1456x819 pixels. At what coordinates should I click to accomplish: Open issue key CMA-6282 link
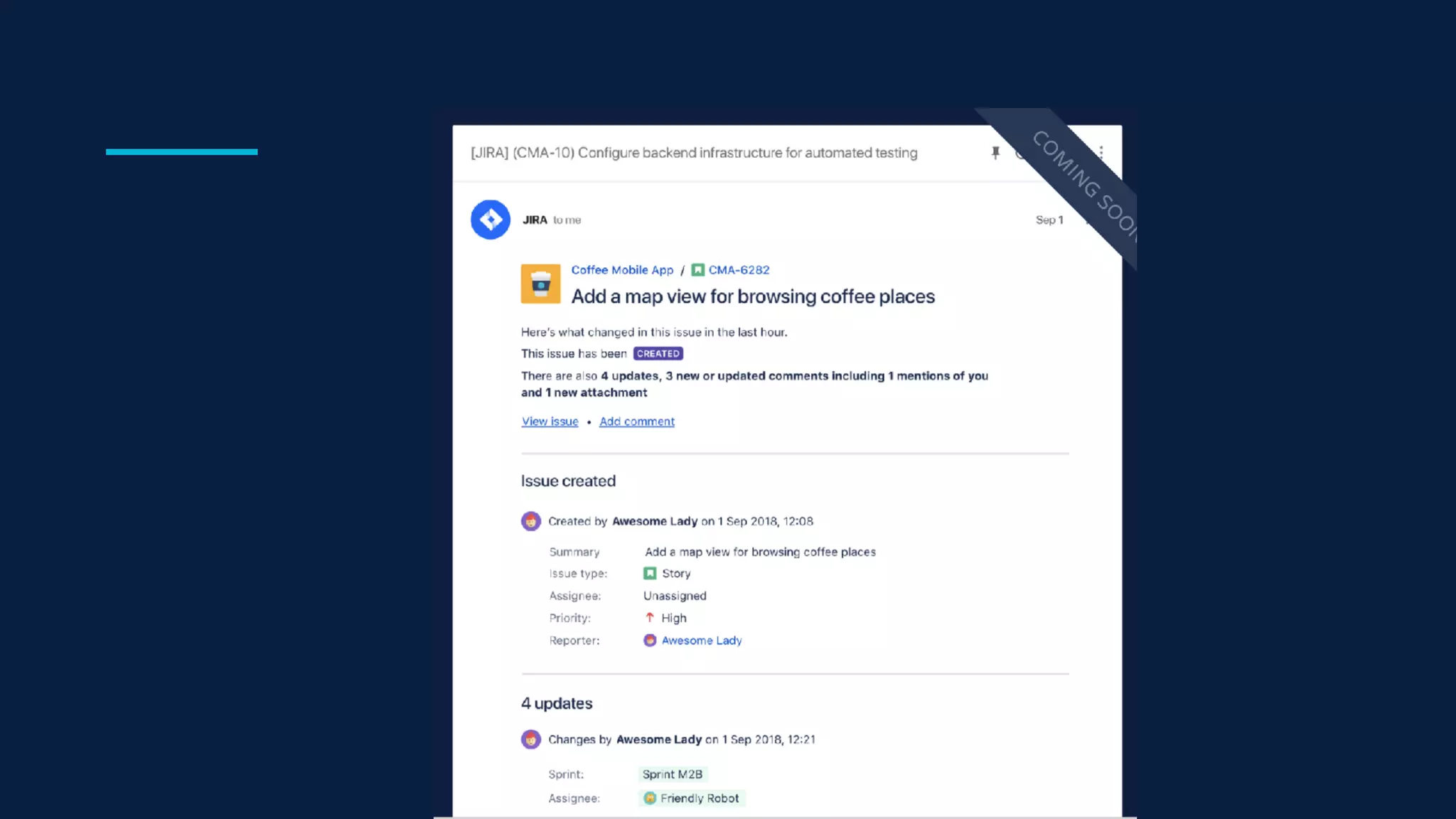[x=739, y=270]
